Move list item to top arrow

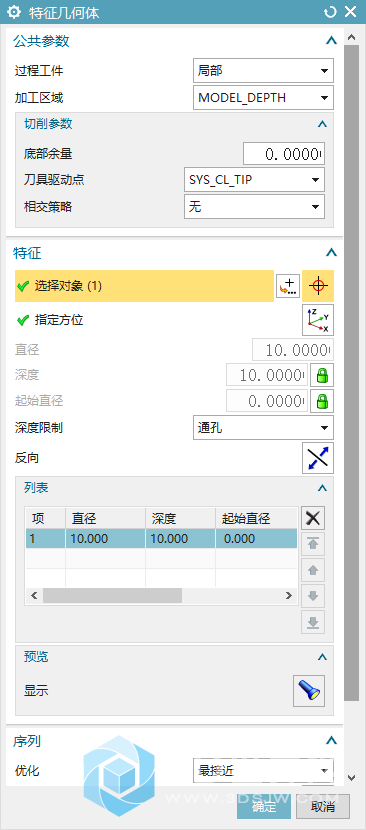point(313,544)
